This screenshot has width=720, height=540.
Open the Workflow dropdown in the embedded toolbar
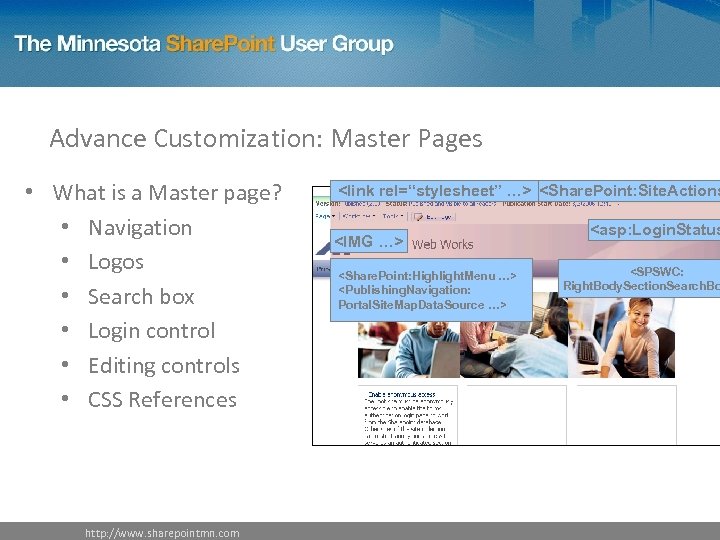[359, 216]
